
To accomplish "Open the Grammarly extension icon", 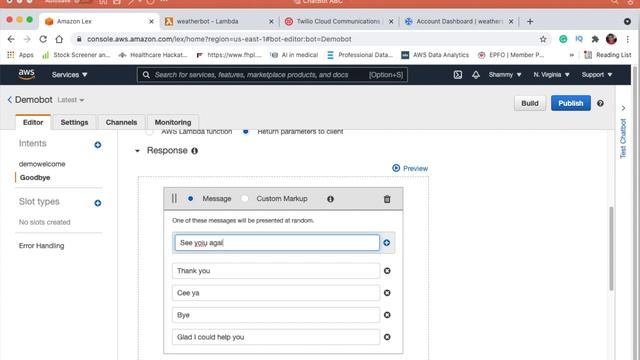I will [x=563, y=39].
